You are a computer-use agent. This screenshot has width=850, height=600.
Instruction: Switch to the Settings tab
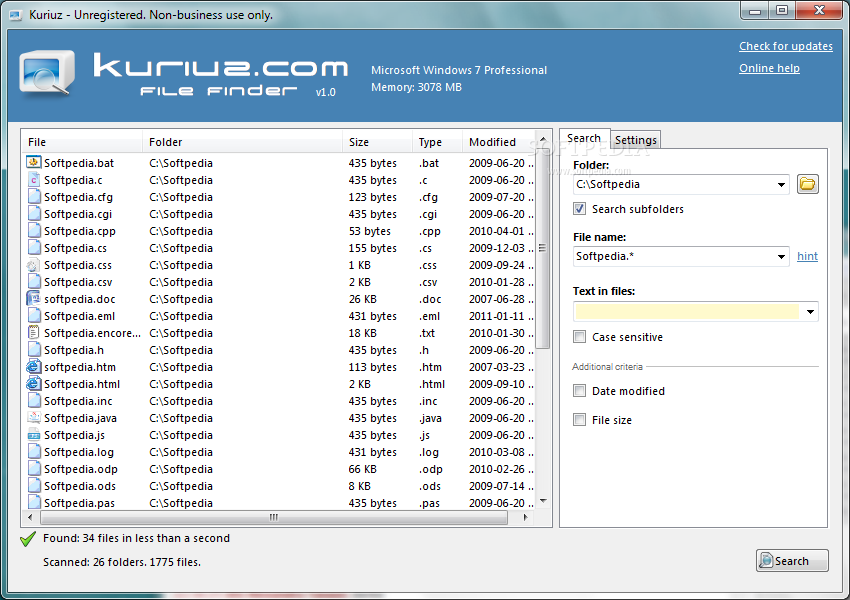635,140
